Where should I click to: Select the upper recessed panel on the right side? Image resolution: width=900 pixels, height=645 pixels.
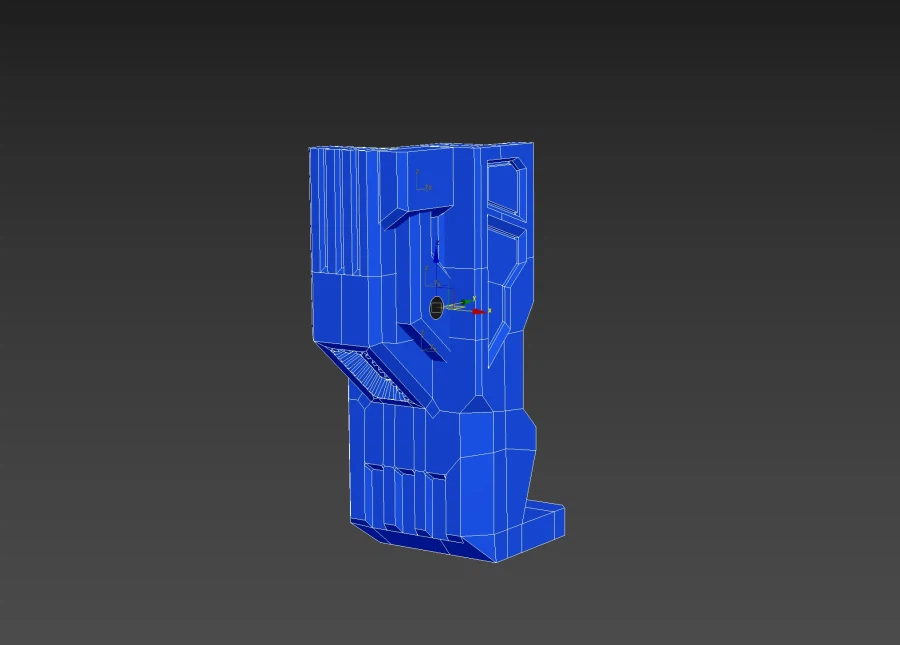click(505, 187)
